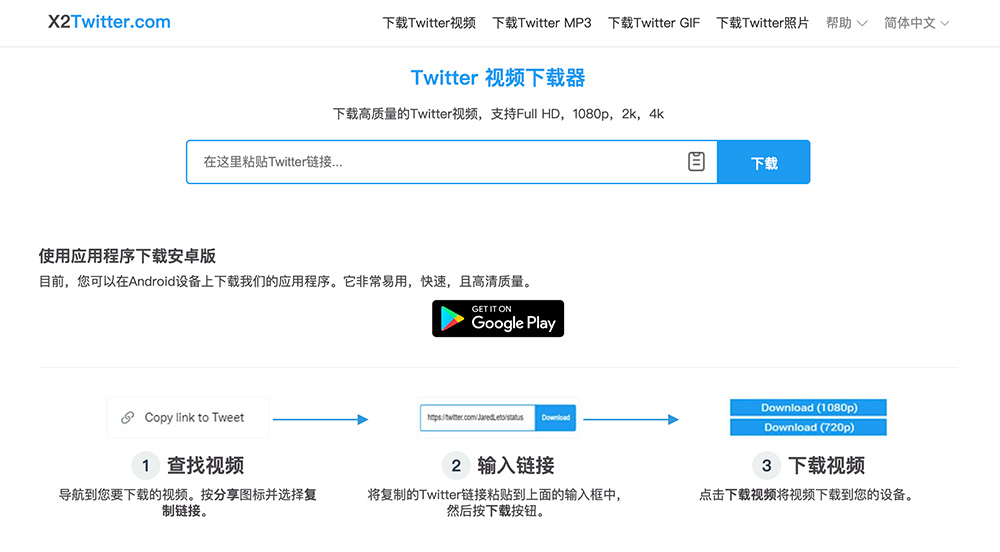
Task: Expand the 帮助 dropdown menu
Action: pyautogui.click(x=846, y=23)
